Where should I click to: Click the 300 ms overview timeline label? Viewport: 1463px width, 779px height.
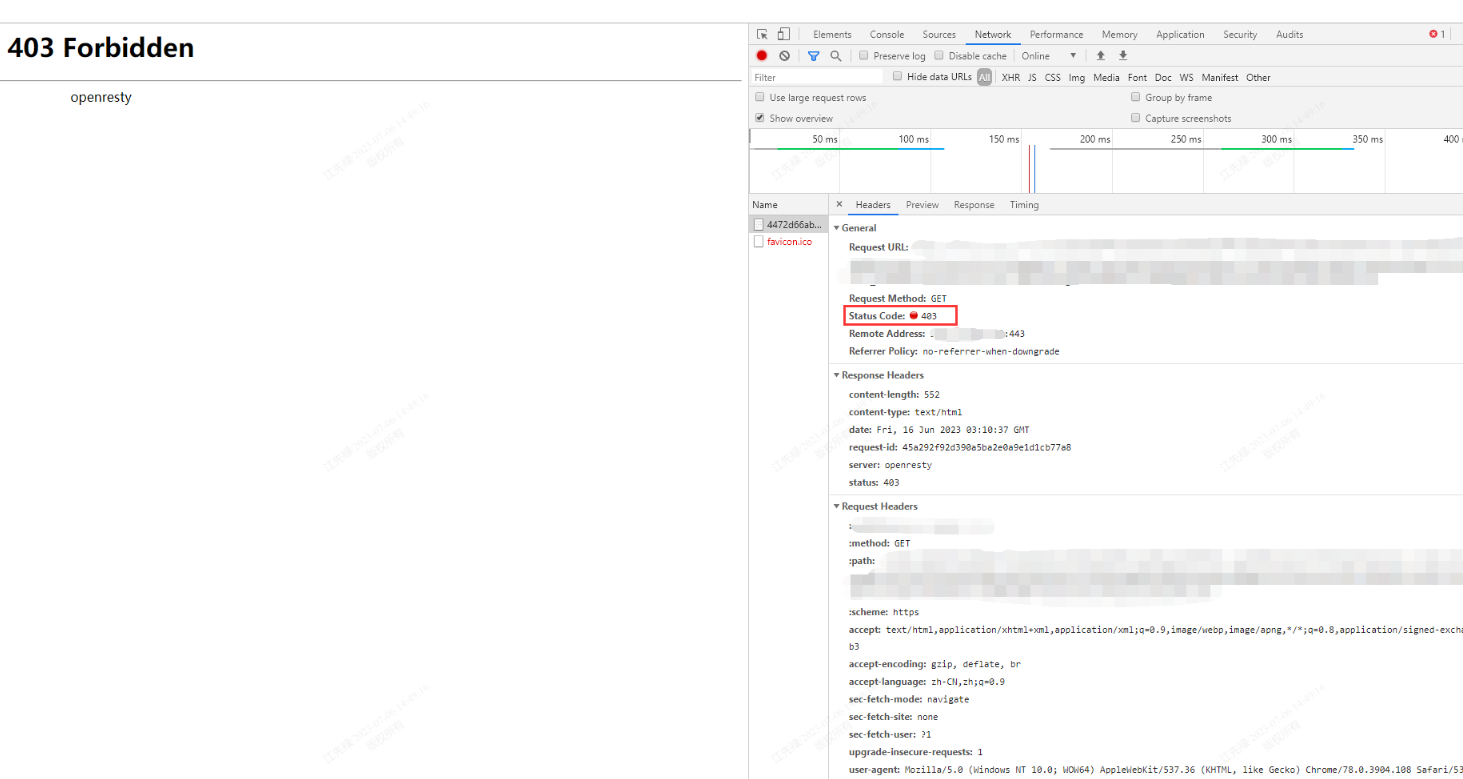[x=1276, y=139]
